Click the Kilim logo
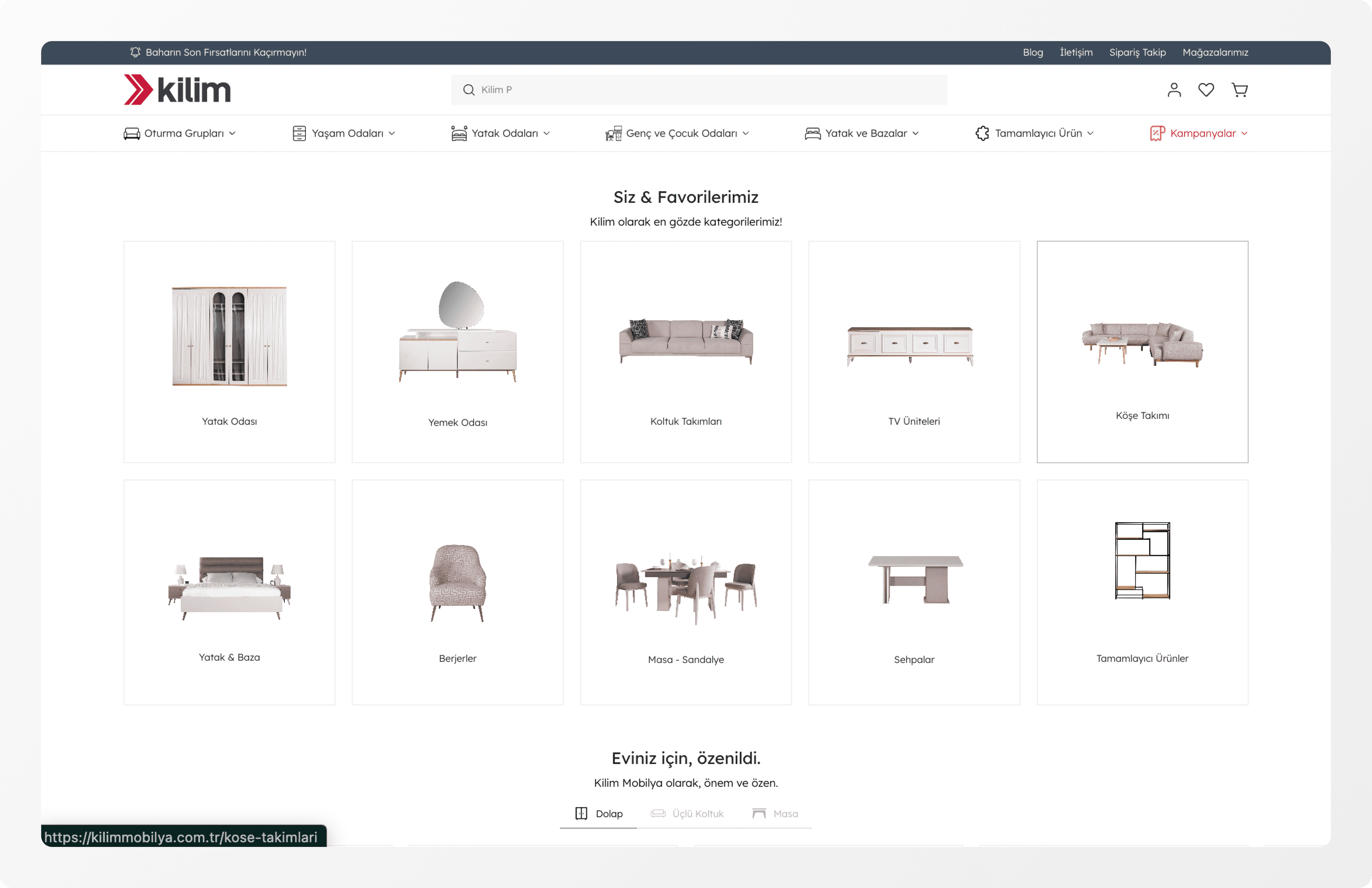Image resolution: width=1372 pixels, height=888 pixels. coord(177,90)
